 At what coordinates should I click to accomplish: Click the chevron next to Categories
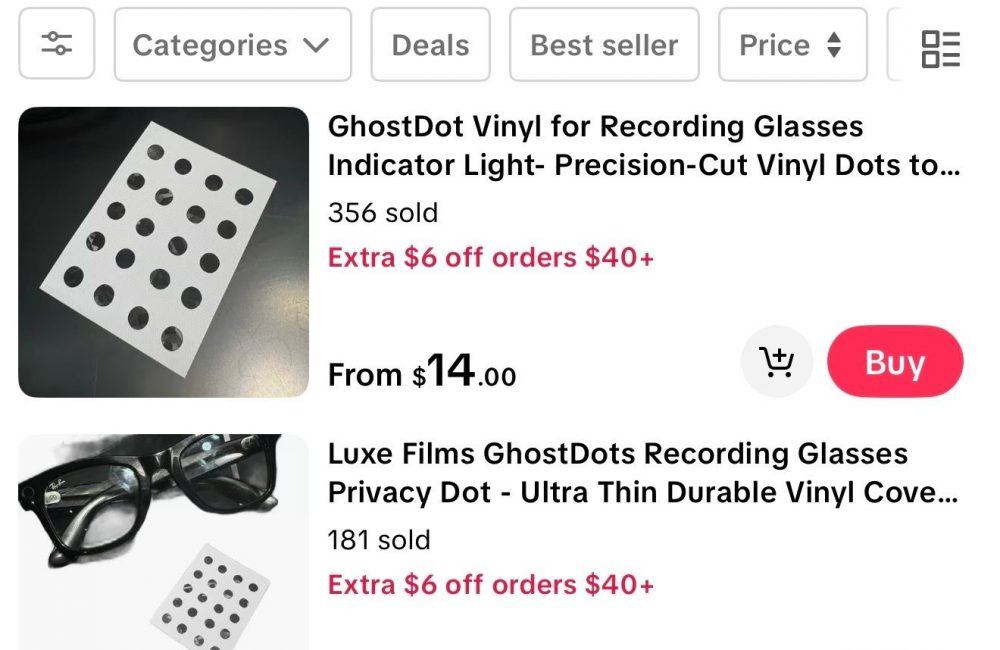point(316,46)
